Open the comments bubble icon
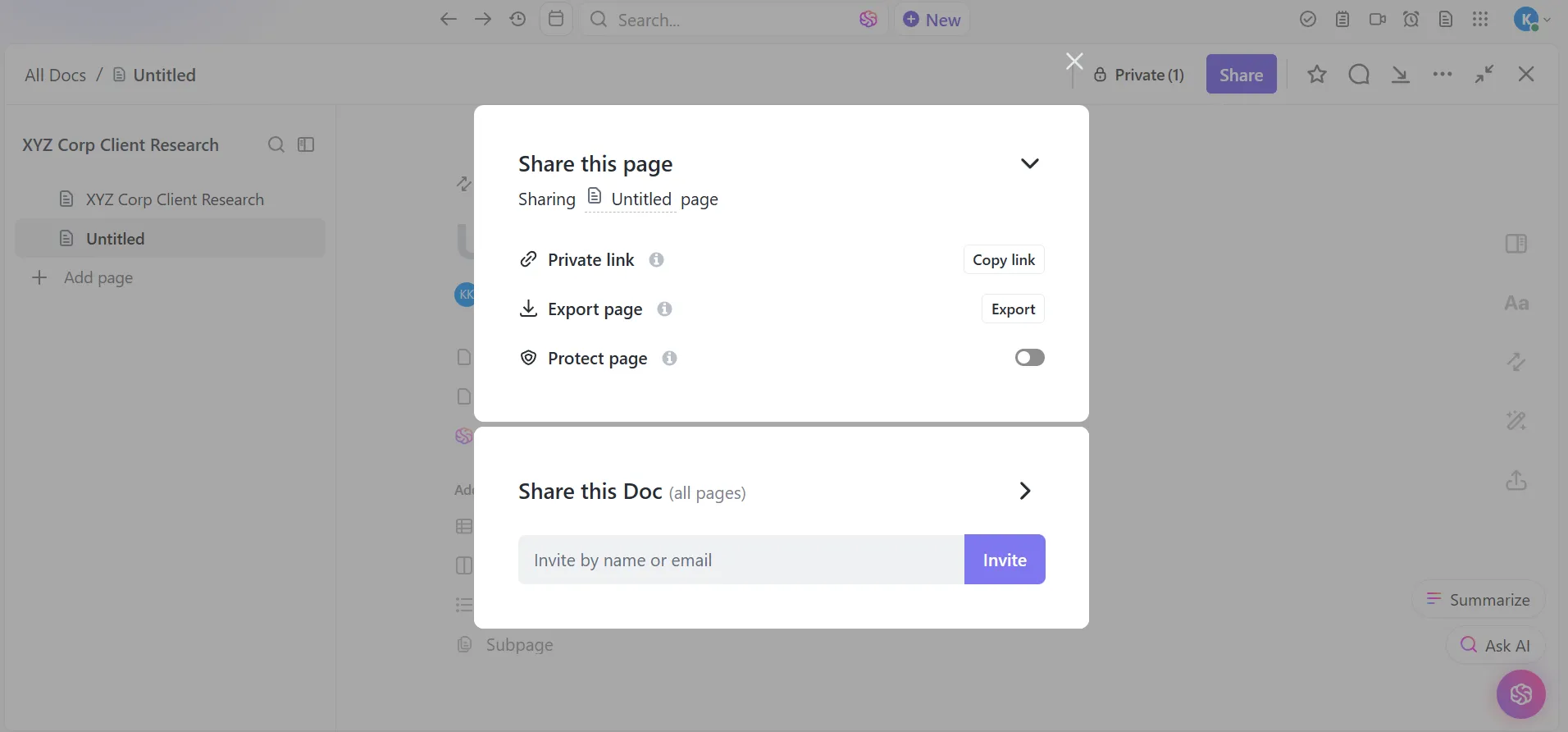This screenshot has width=1568, height=732. click(1359, 75)
